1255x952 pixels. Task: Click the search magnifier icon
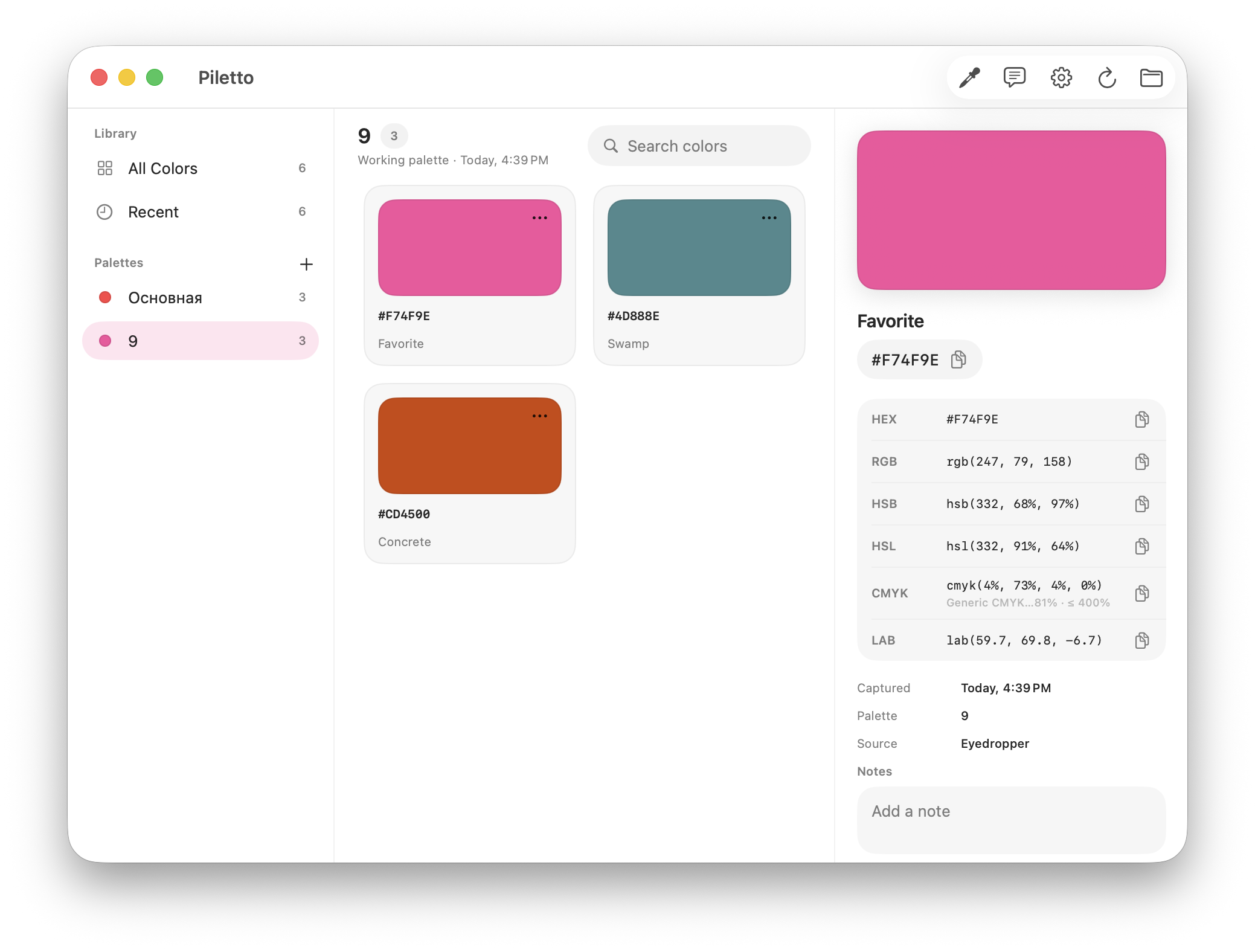point(611,146)
